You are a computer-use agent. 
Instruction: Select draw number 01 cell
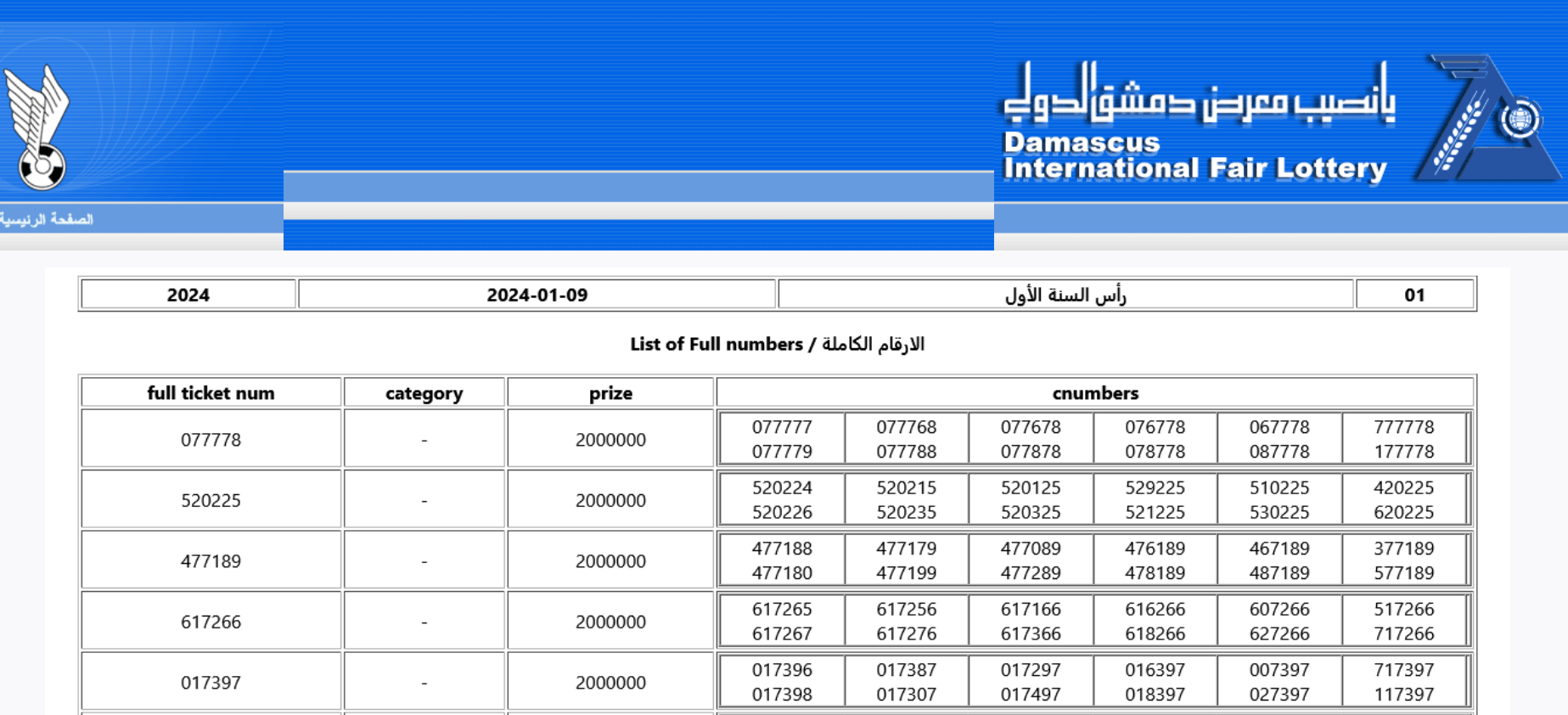pyautogui.click(x=1413, y=295)
